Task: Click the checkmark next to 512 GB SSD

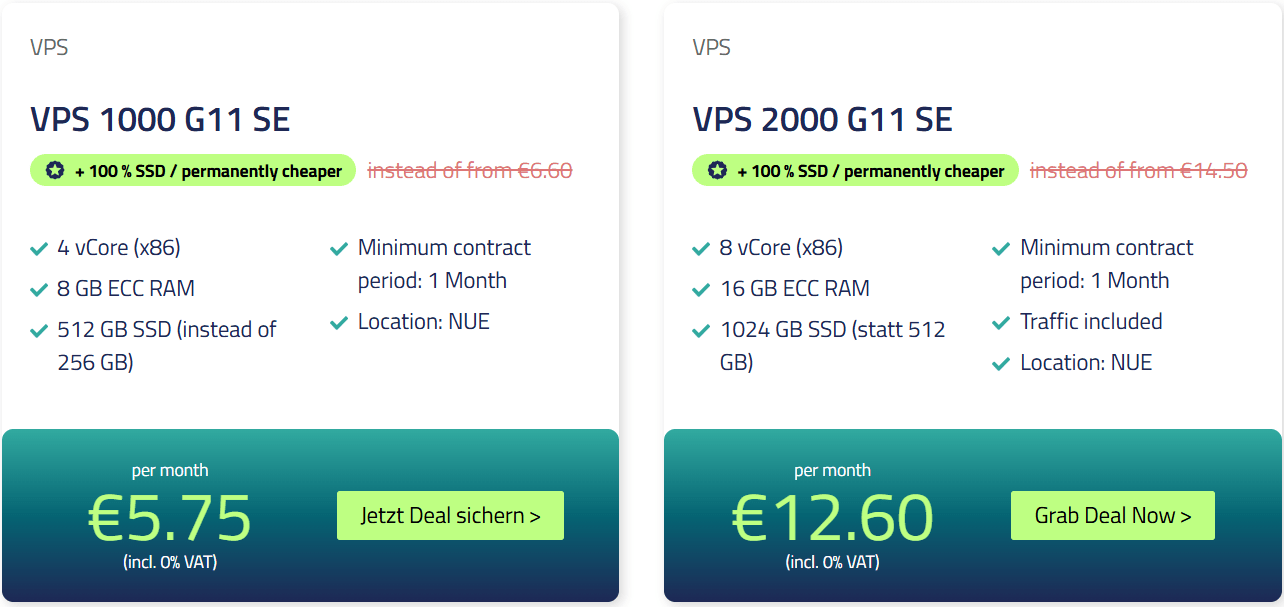Action: click(39, 331)
